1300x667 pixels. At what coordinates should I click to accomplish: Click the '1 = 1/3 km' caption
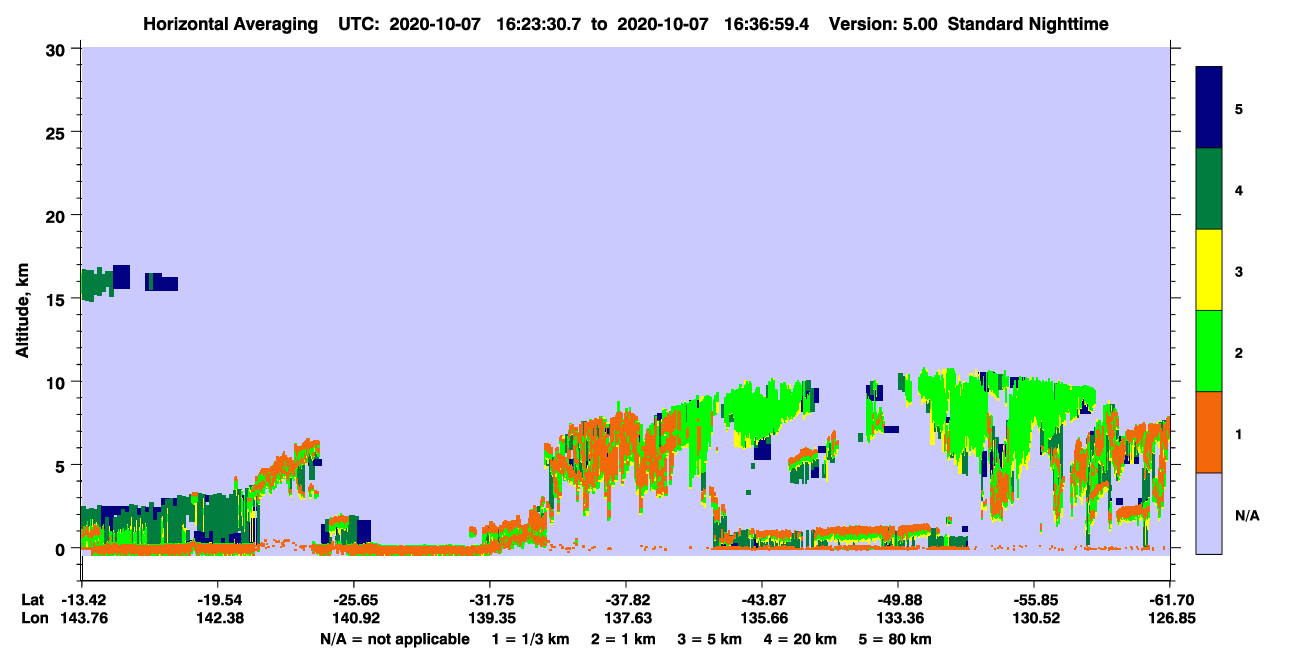click(x=530, y=639)
